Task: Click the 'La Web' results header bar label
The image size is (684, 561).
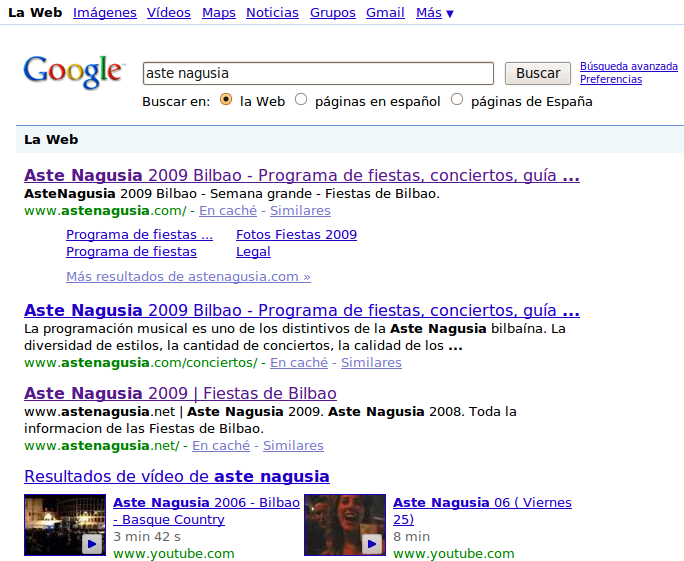Action: coord(51,140)
